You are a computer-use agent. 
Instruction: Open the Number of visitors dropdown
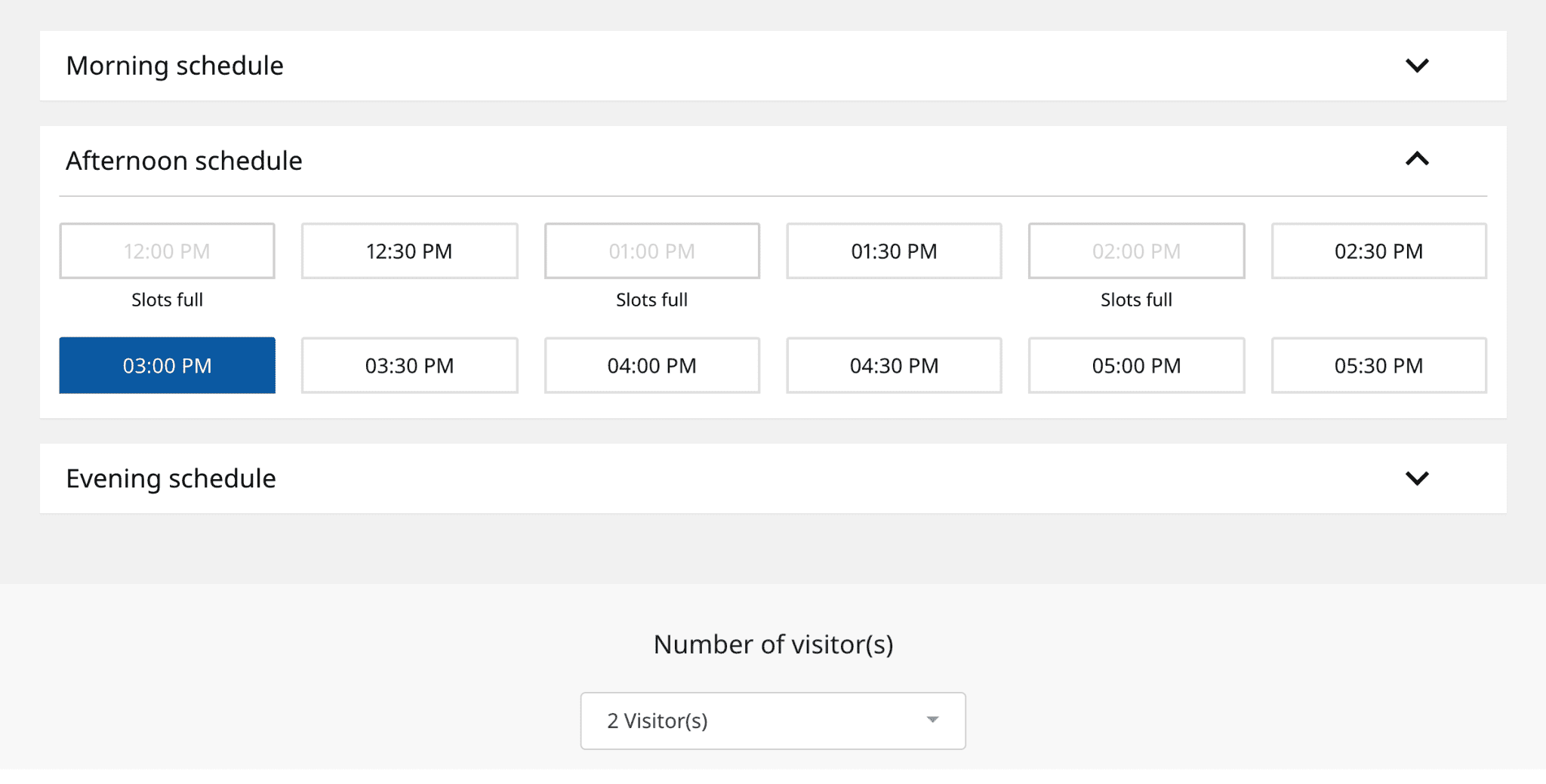tap(772, 721)
